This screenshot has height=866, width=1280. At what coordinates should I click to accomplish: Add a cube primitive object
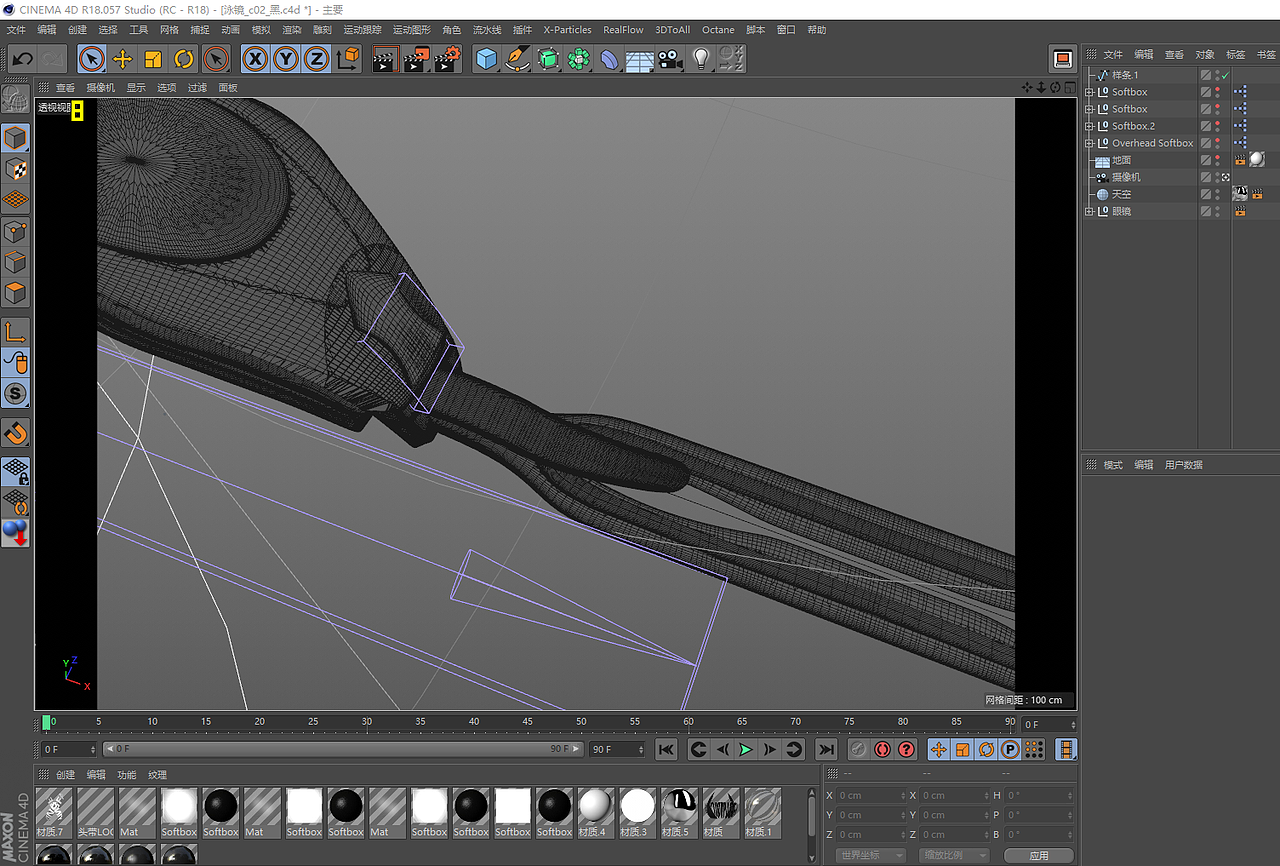[x=486, y=59]
